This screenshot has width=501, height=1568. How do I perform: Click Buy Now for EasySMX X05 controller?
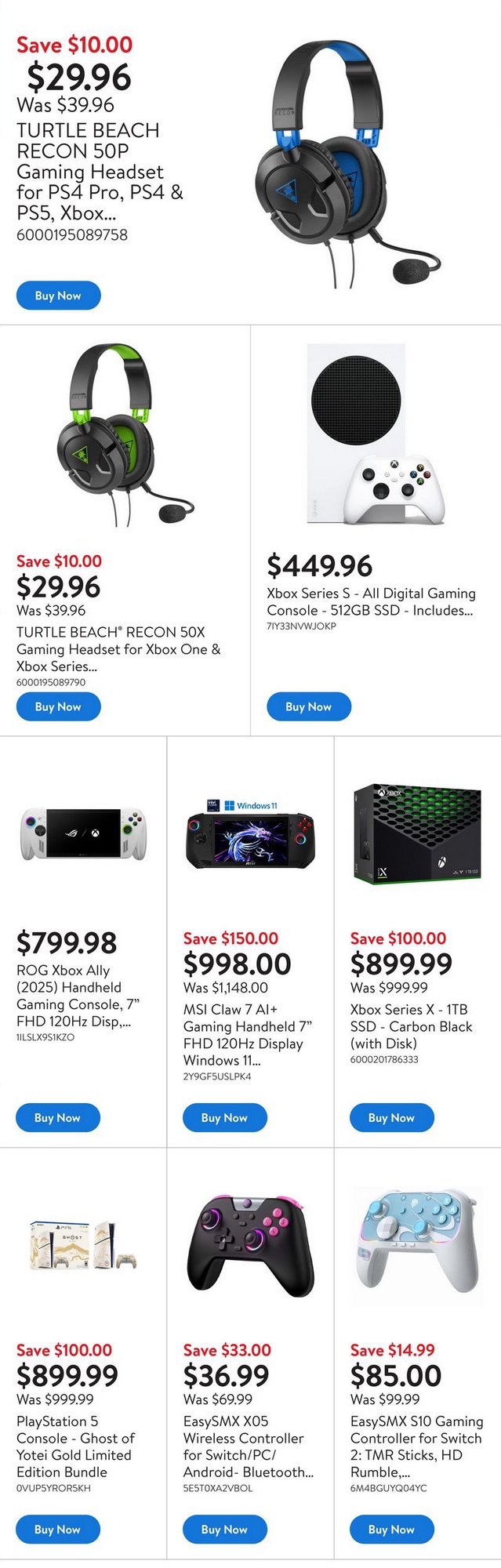(224, 1529)
